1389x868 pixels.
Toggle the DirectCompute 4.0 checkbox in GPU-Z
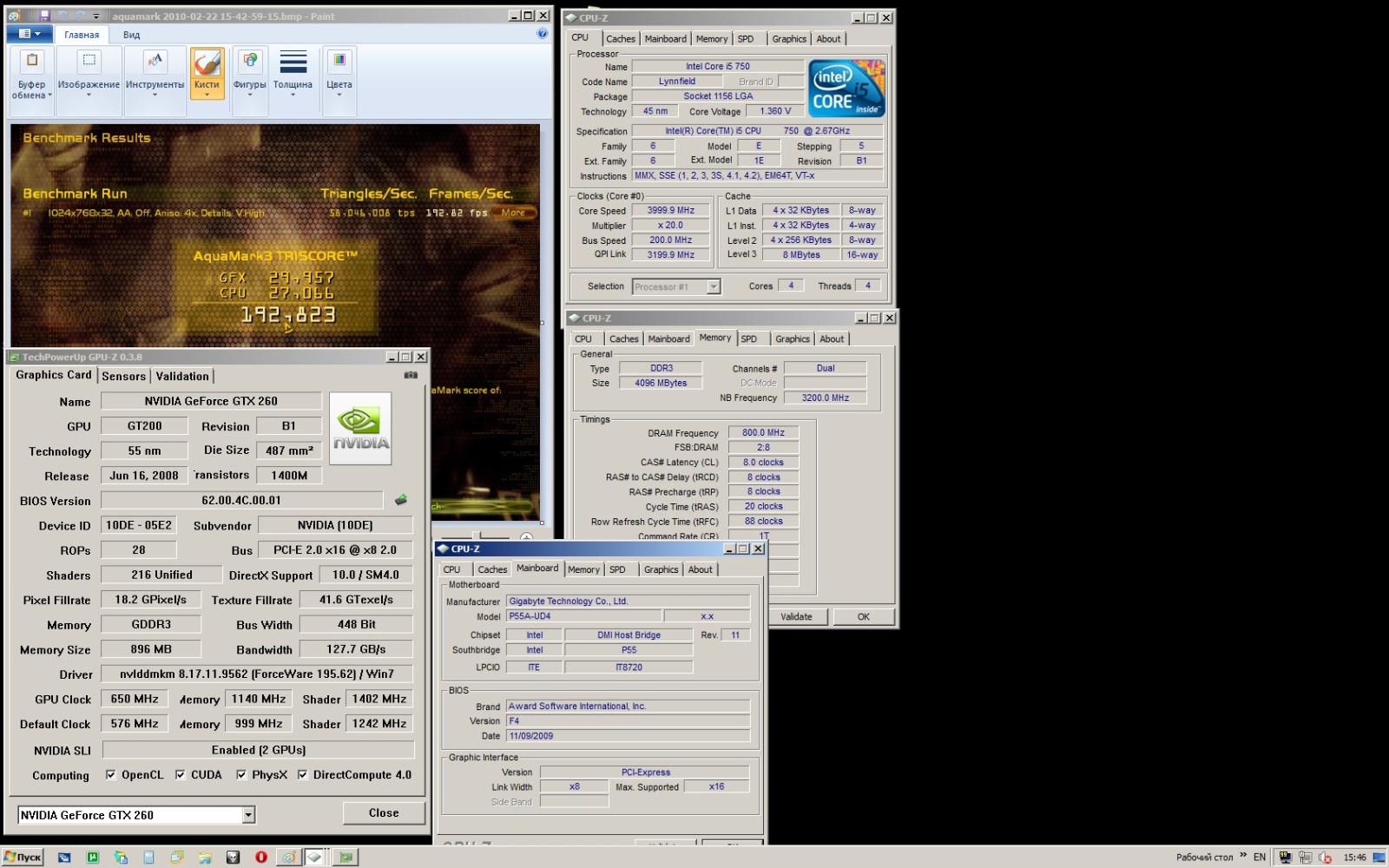(x=303, y=774)
